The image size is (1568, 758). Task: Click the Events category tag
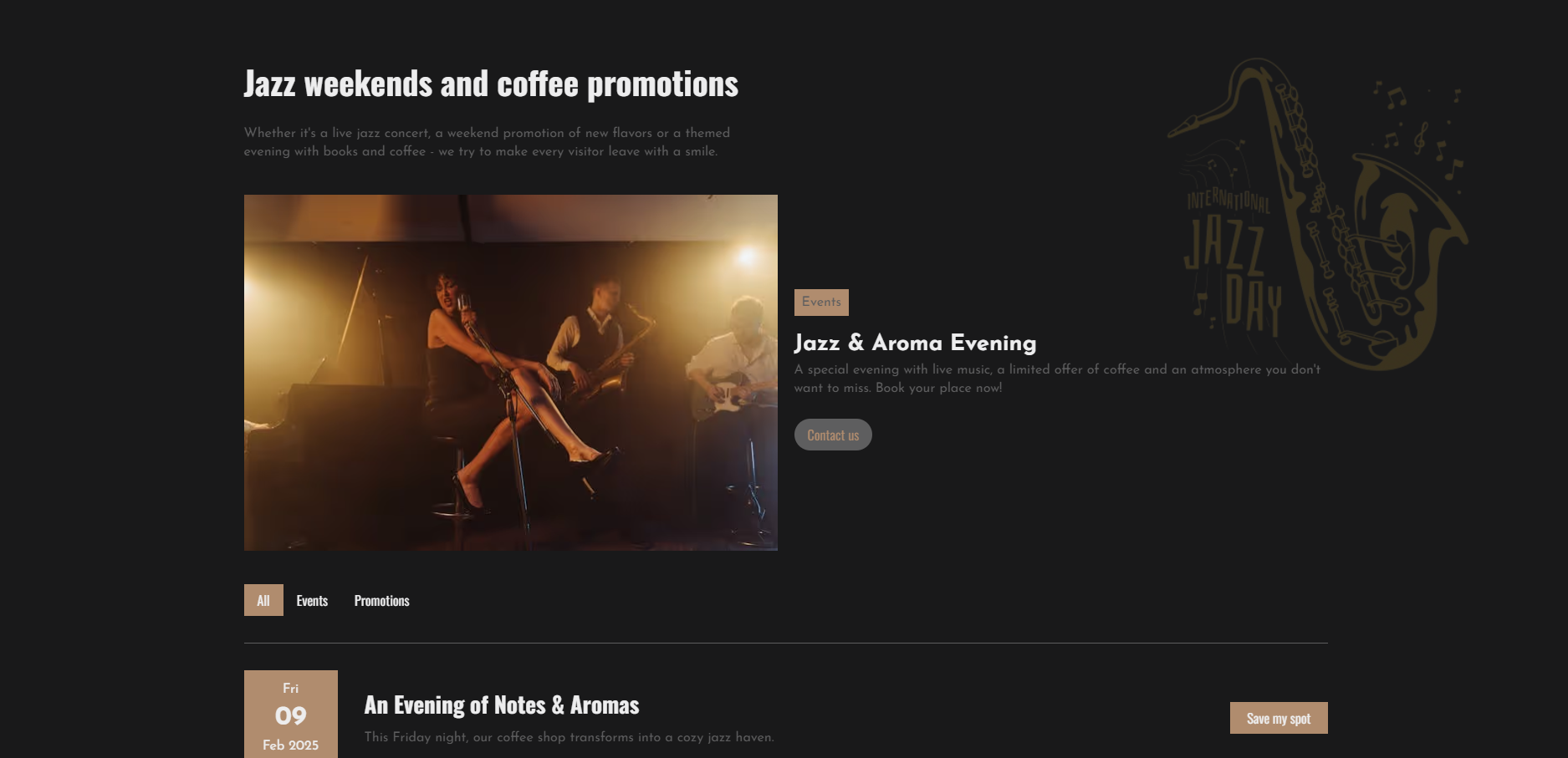[821, 303]
